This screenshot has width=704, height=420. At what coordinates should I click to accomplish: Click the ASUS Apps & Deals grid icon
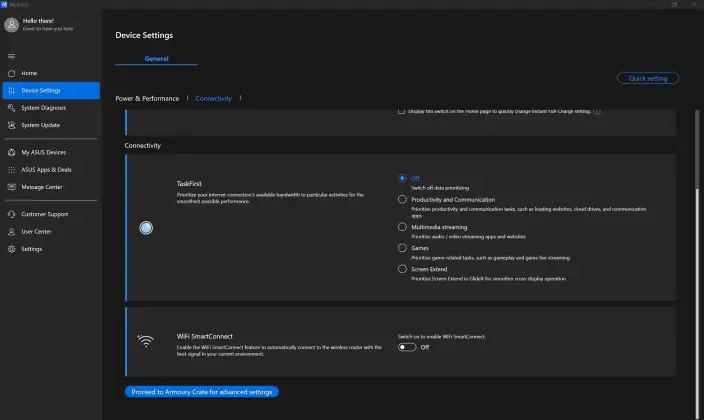(x=12, y=170)
